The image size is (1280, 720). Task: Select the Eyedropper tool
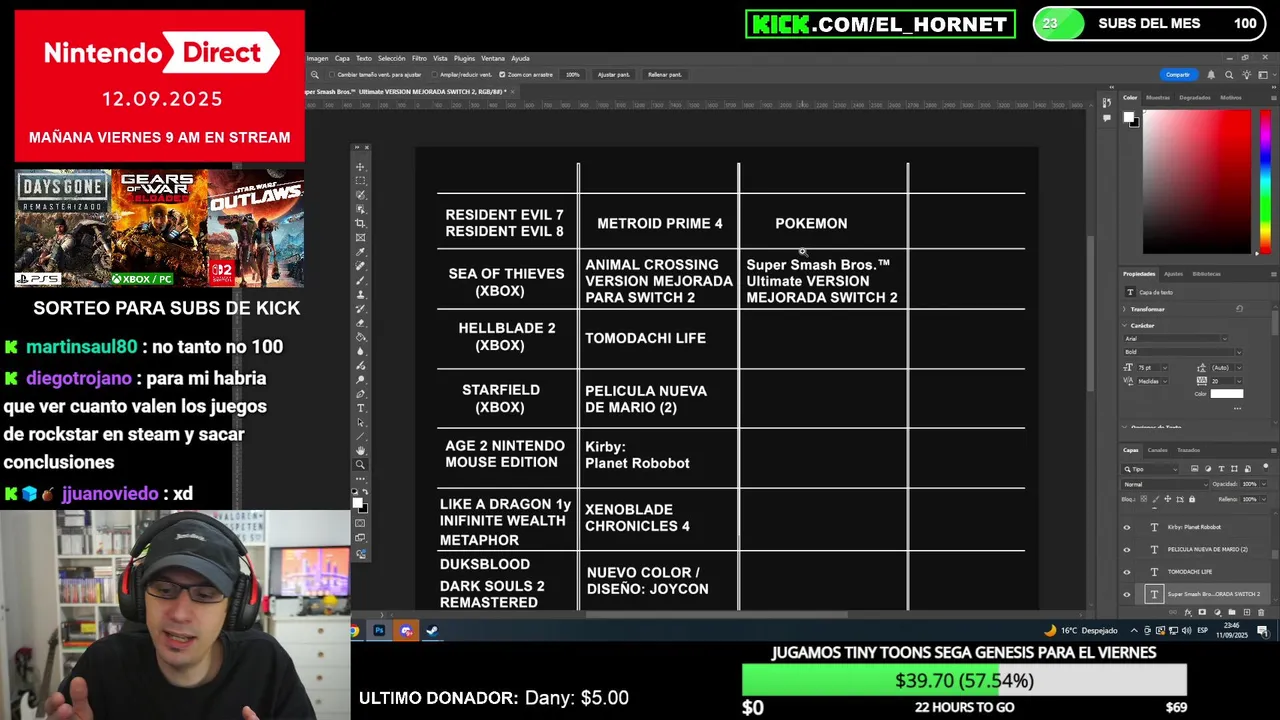click(x=360, y=251)
